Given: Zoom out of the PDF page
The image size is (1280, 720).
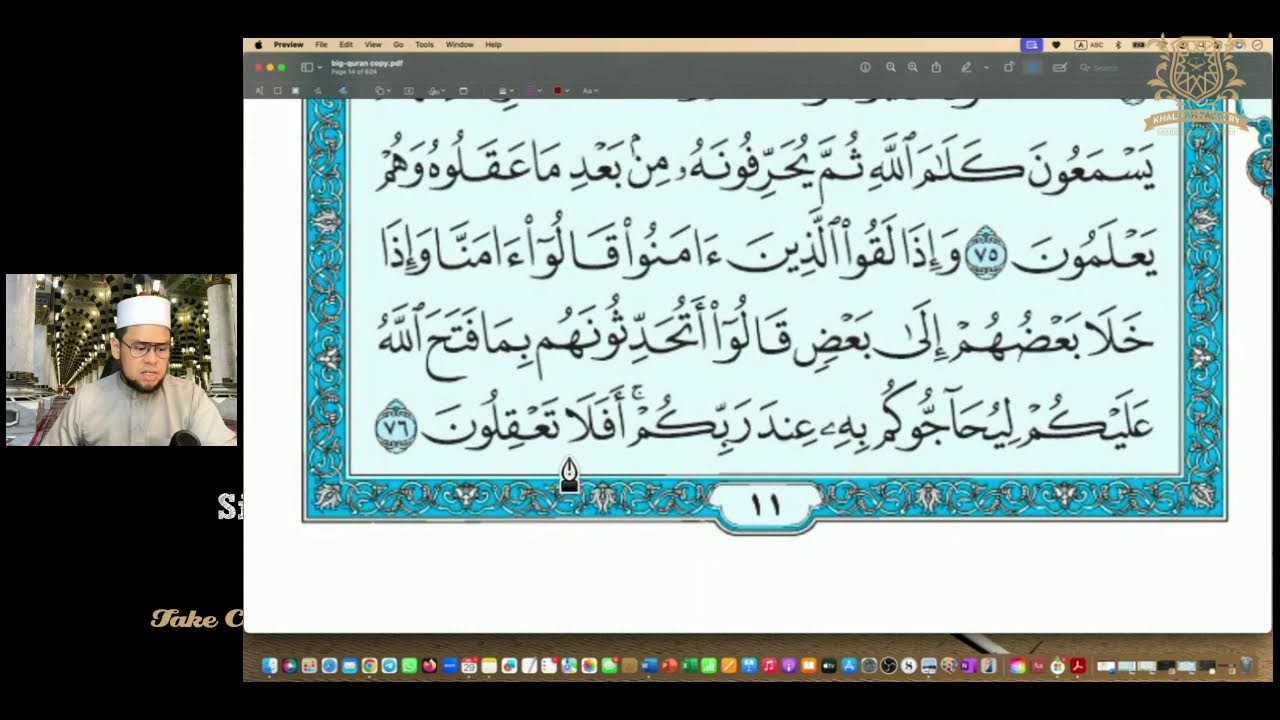Looking at the screenshot, I should [x=890, y=67].
